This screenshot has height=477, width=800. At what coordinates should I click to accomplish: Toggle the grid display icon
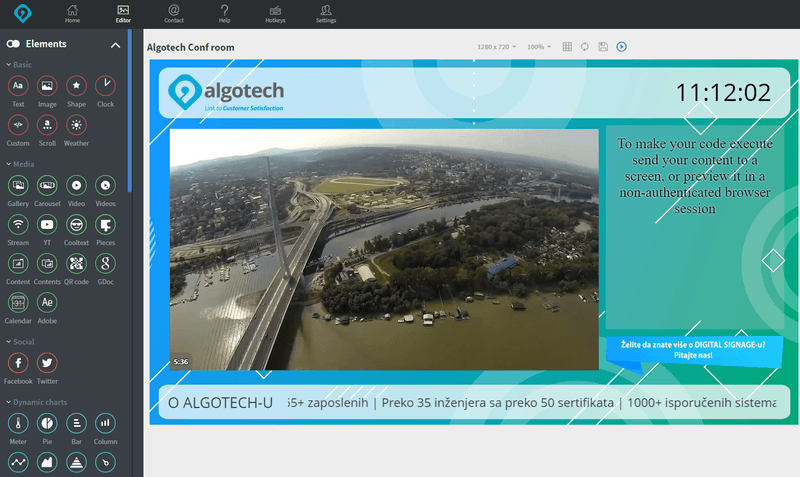[567, 47]
